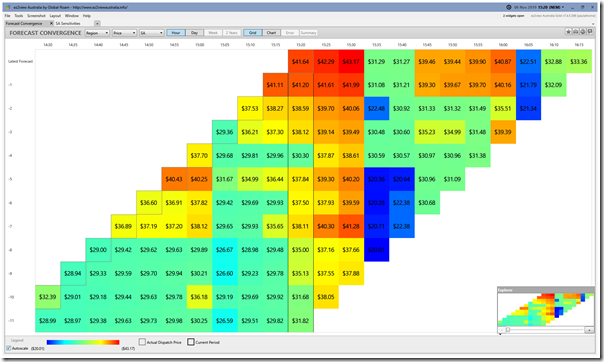This screenshot has width=604, height=362.
Task: Click the print icon in widget toolbar
Action: click(575, 32)
